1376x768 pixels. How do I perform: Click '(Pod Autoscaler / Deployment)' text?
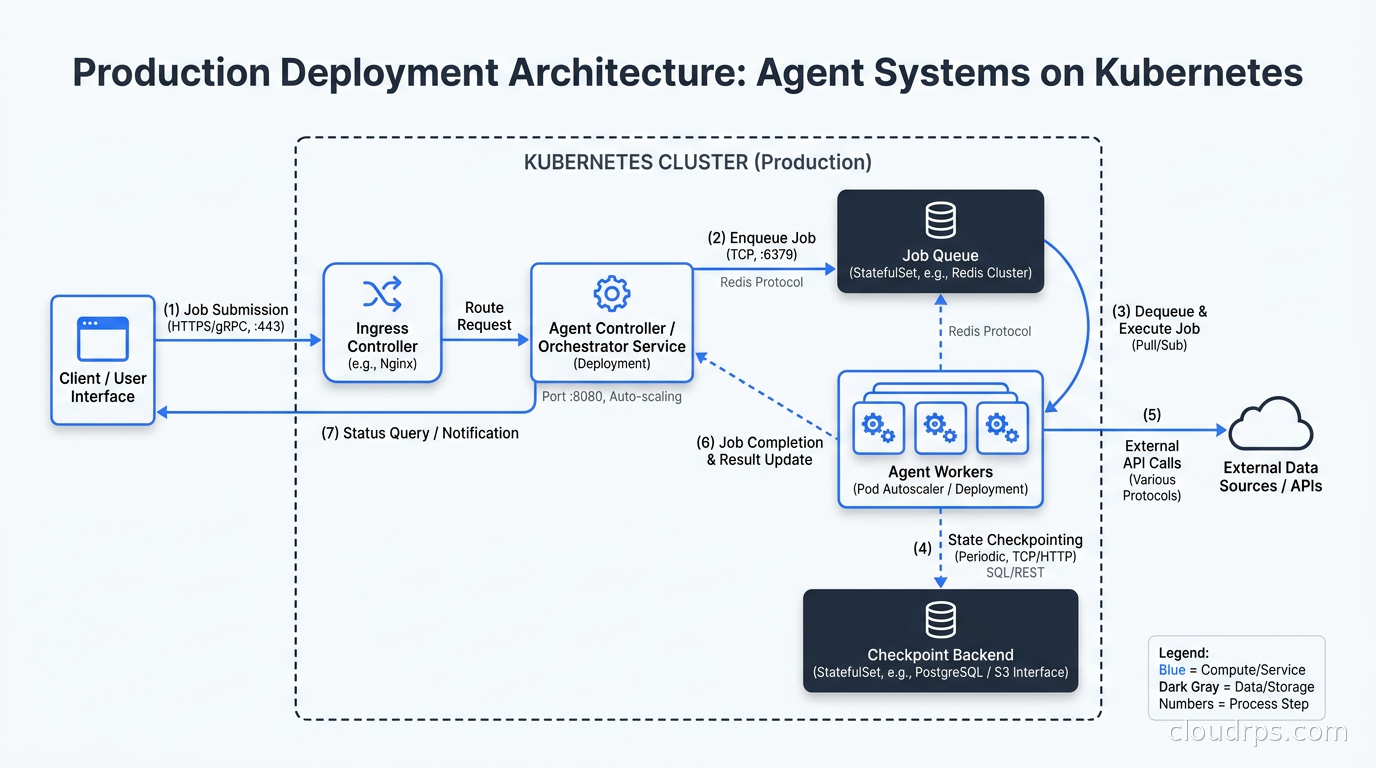(x=940, y=489)
